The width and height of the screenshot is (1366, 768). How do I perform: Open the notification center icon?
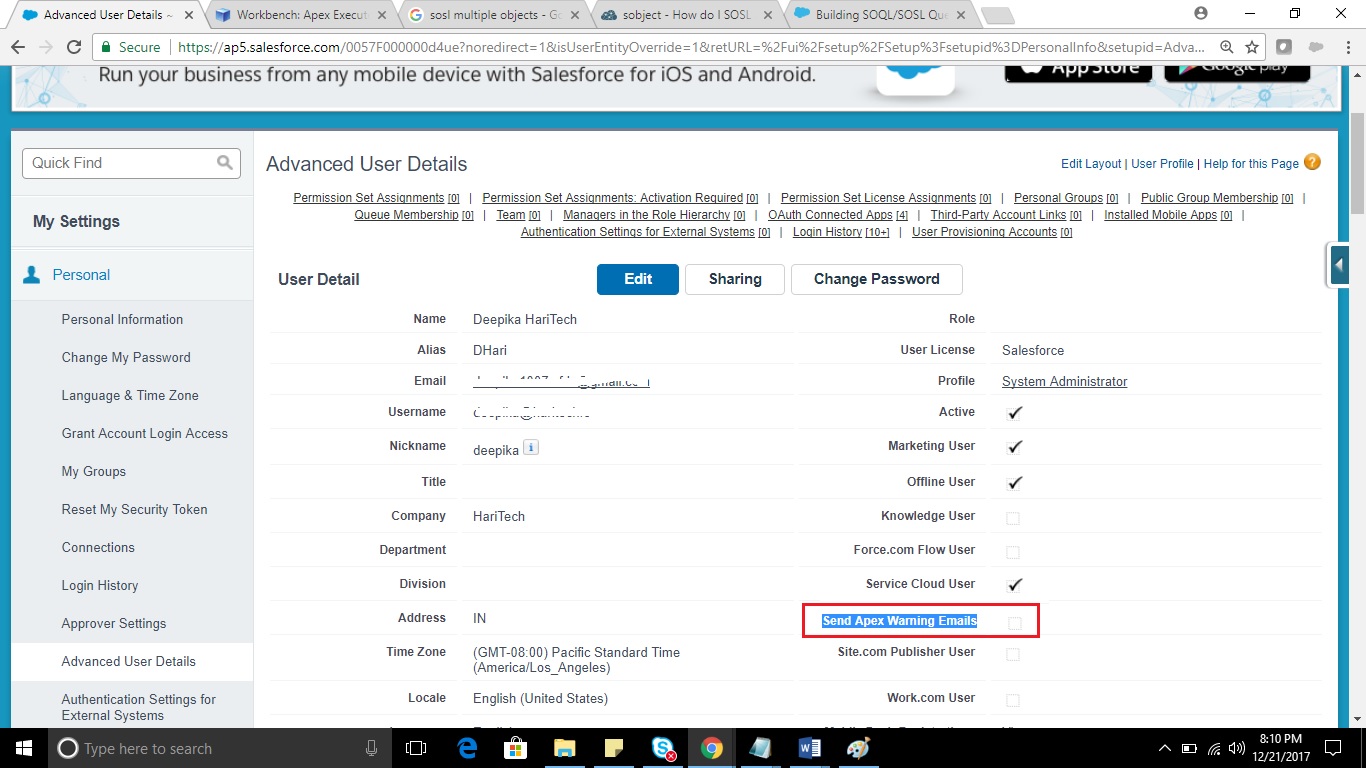click(1333, 747)
